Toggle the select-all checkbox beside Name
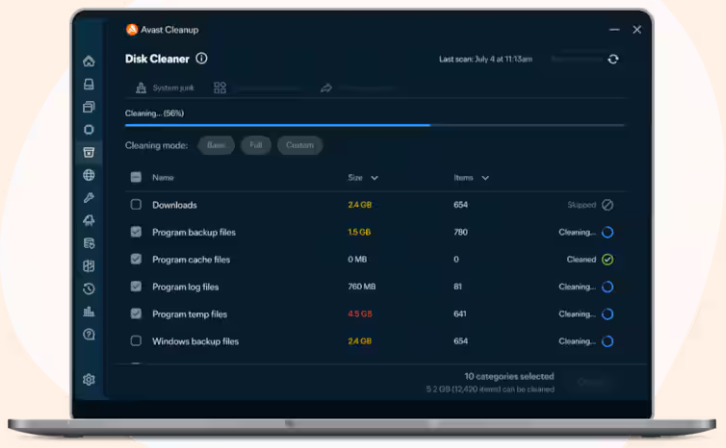Image resolution: width=726 pixels, height=448 pixels. point(136,177)
